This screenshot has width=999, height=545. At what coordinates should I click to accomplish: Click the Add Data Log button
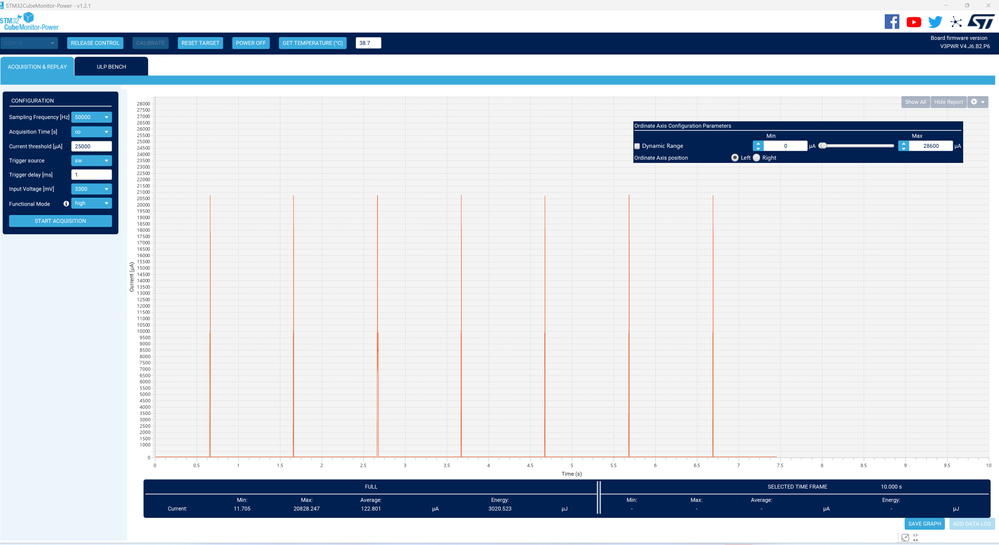(972, 523)
